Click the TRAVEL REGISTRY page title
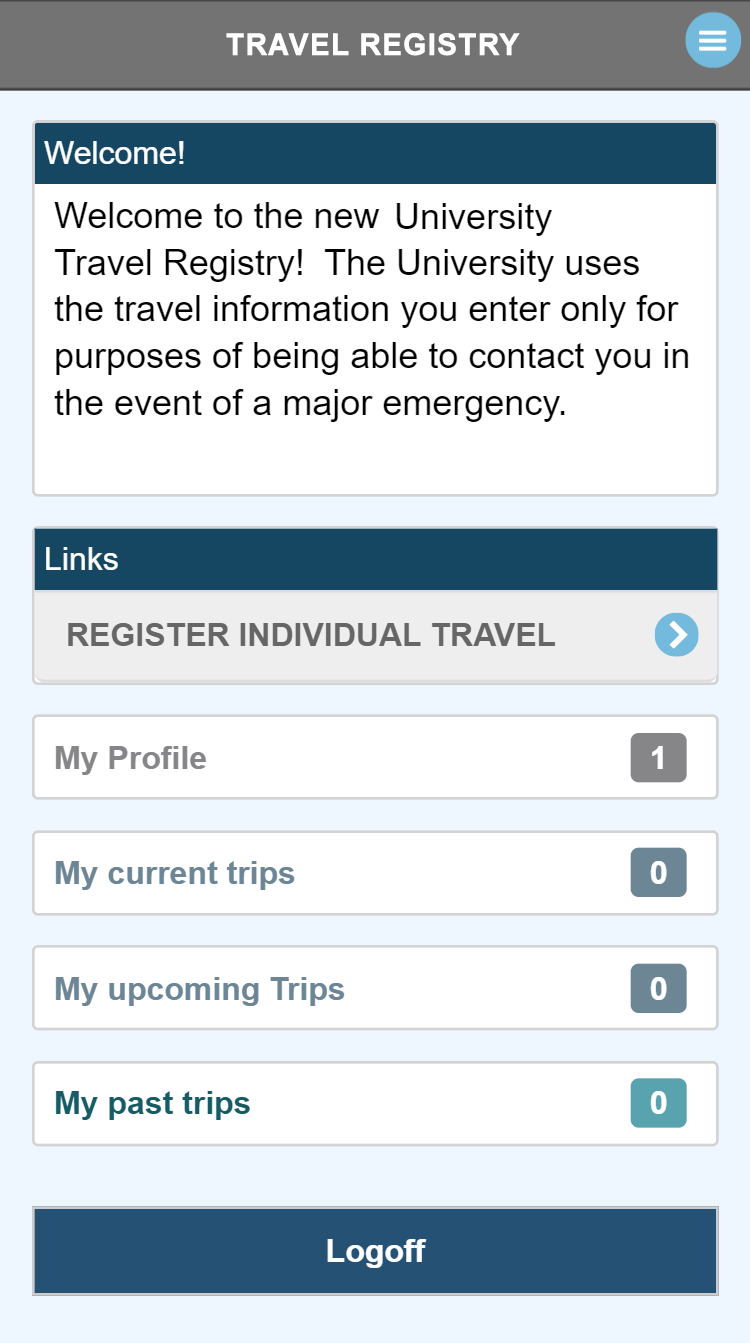 [372, 45]
